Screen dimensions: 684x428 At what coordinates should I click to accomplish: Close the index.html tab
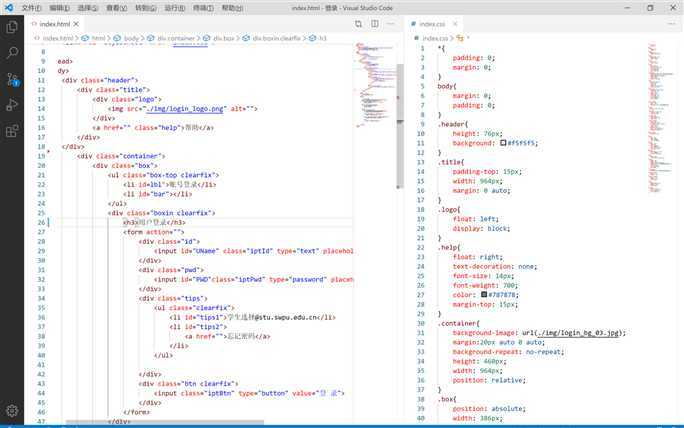click(x=76, y=24)
